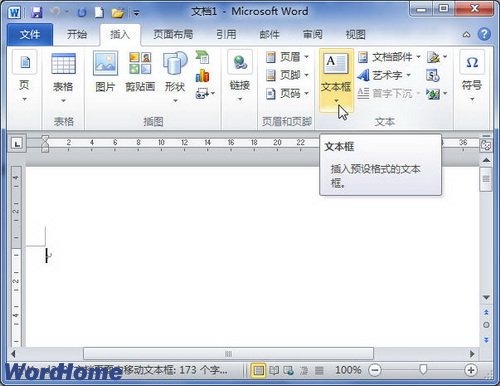
Task: Zoom out with the minus button
Action: pos(375,370)
